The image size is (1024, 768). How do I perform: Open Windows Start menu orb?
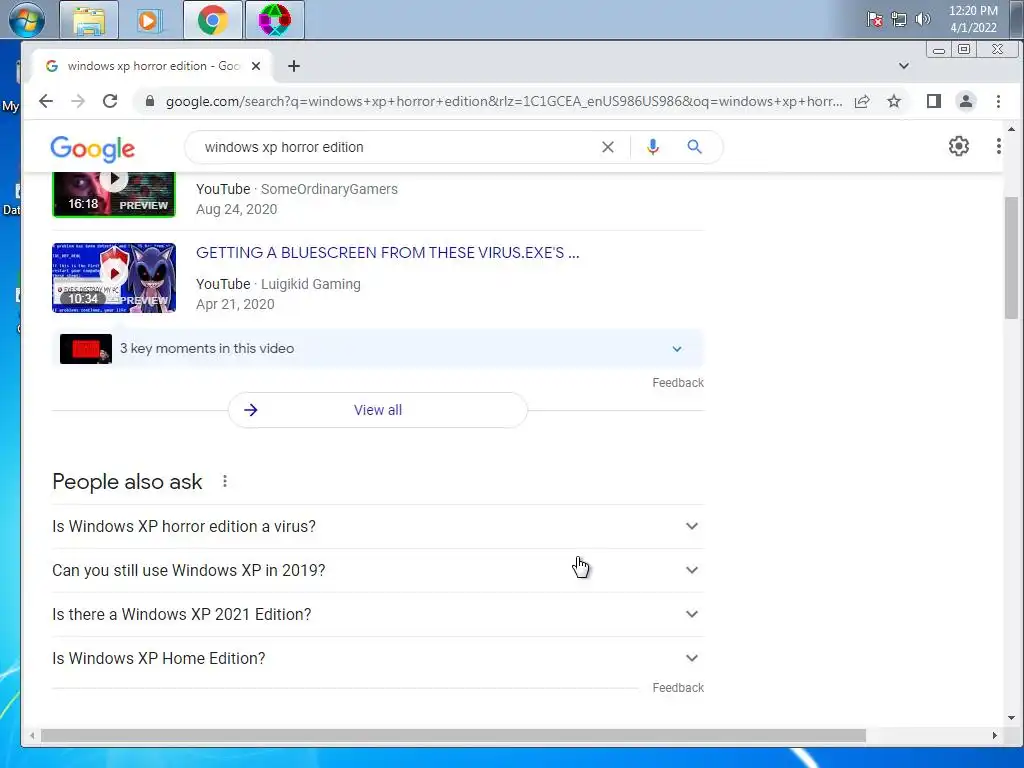point(27,19)
